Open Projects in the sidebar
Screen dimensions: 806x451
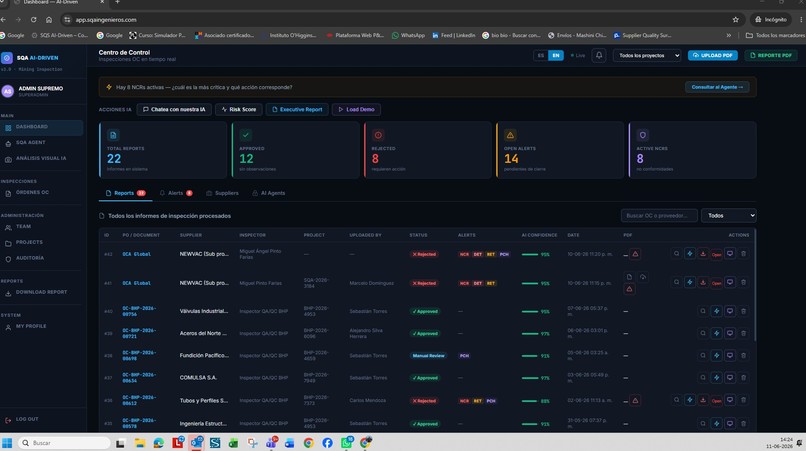[41, 243]
